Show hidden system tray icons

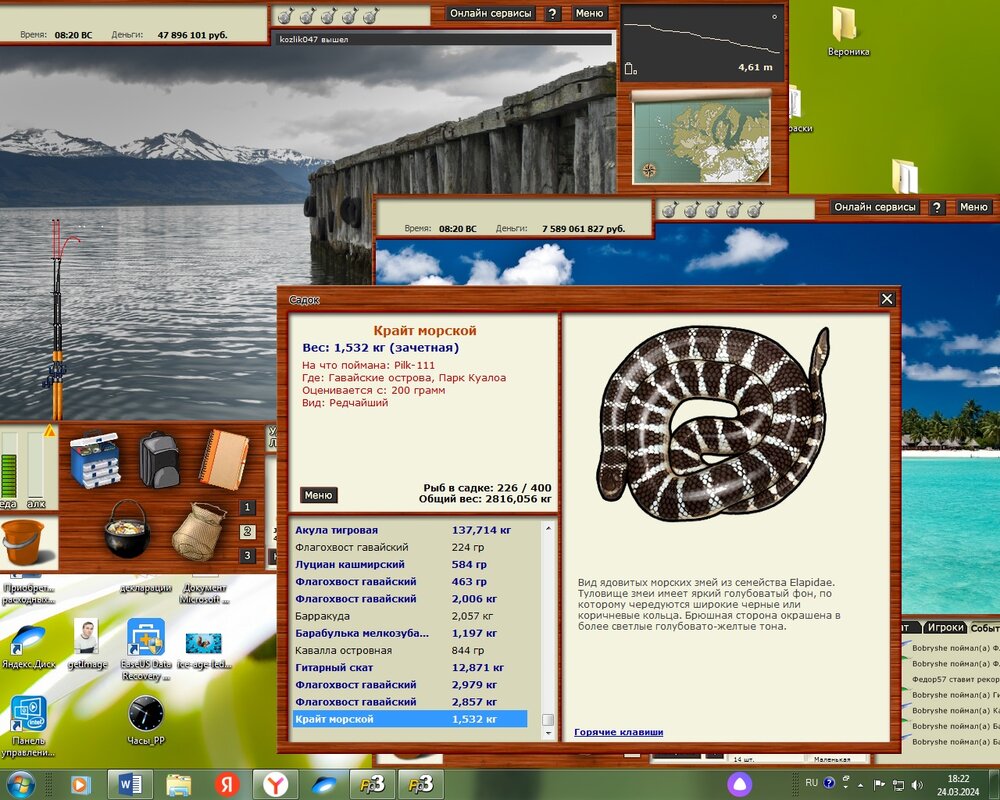[860, 784]
